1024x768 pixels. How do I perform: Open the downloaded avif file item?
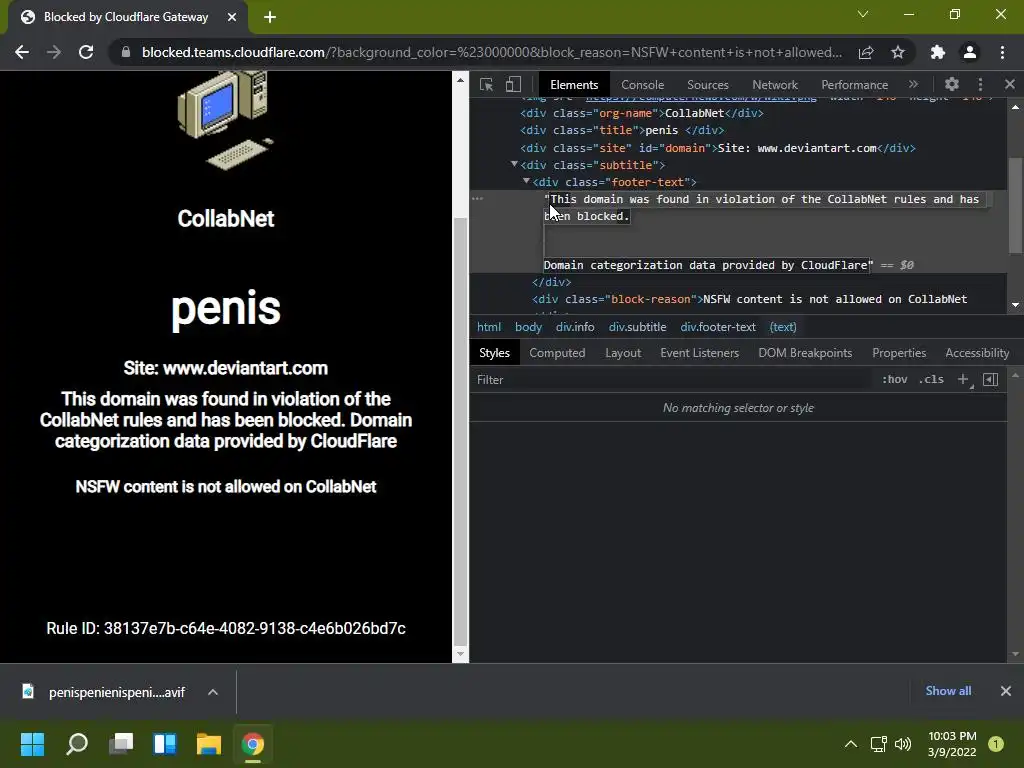pos(104,692)
